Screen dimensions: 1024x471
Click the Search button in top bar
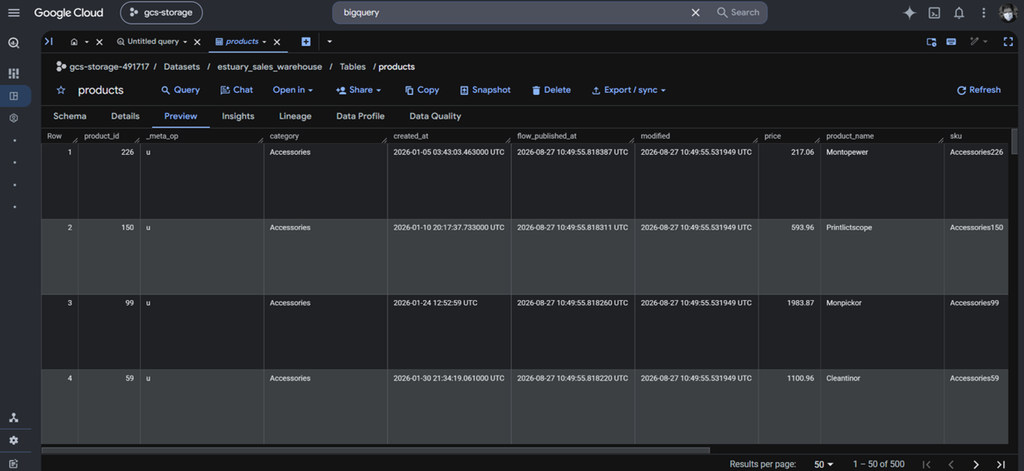738,12
